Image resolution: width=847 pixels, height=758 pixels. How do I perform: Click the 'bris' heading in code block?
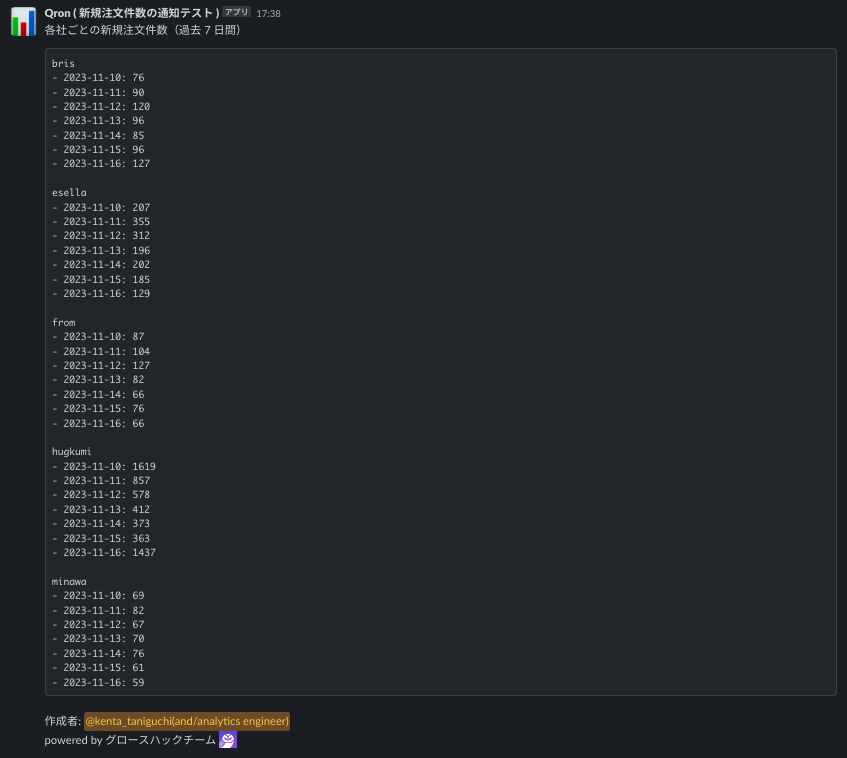[63, 64]
